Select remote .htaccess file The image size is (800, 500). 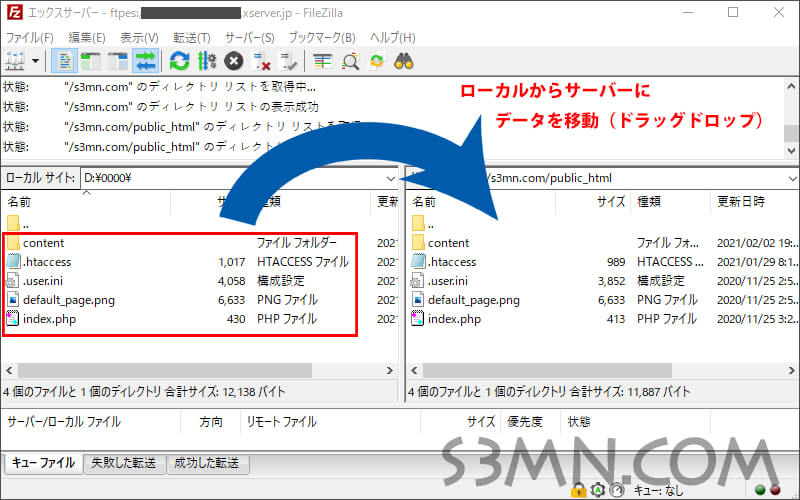click(x=444, y=262)
